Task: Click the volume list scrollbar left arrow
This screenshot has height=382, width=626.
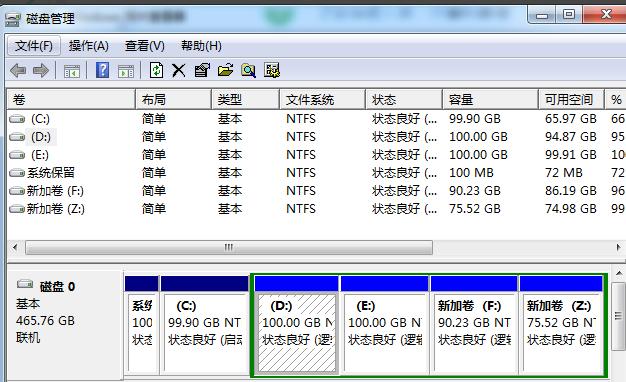Action: point(15,247)
